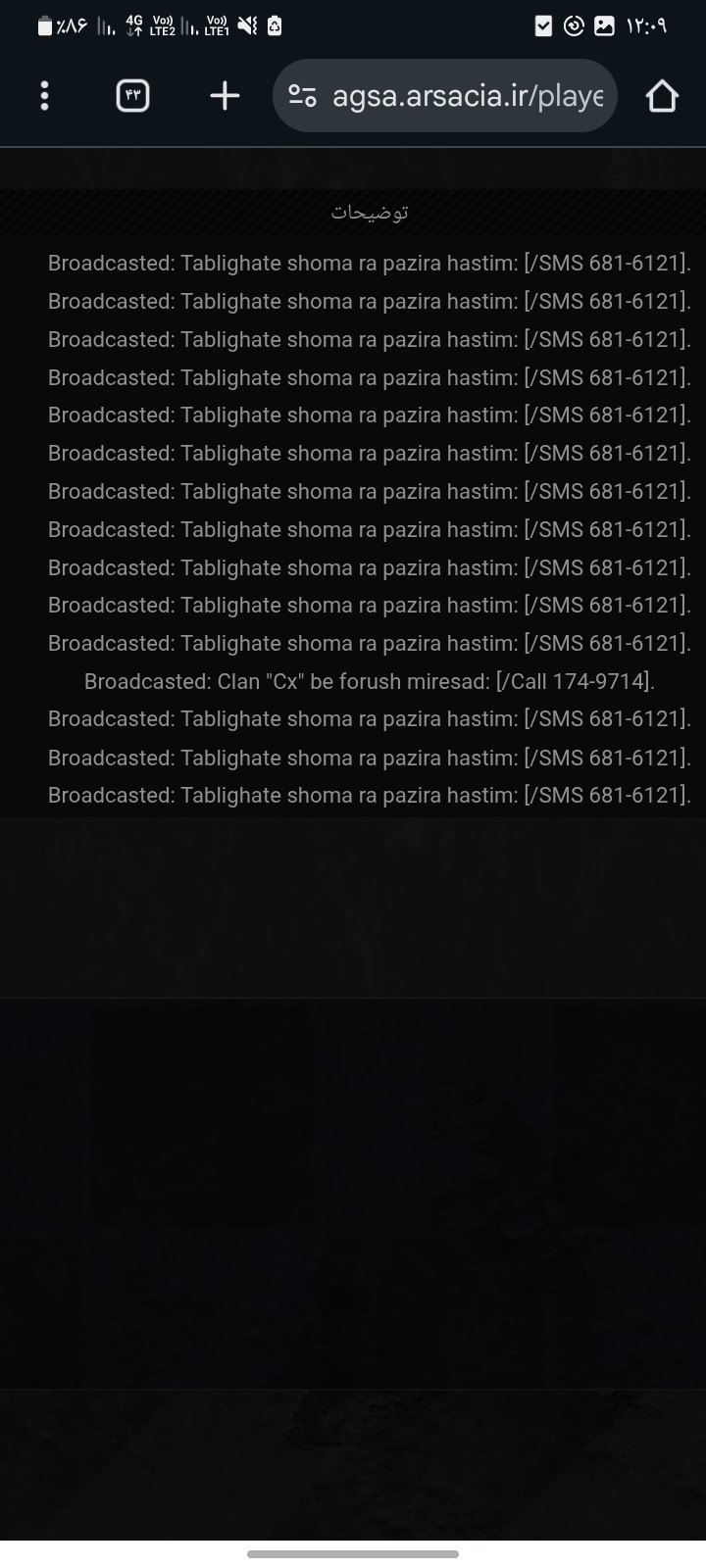Select the توضیحات section header
Image resolution: width=706 pixels, height=1568 pixels.
point(369,213)
